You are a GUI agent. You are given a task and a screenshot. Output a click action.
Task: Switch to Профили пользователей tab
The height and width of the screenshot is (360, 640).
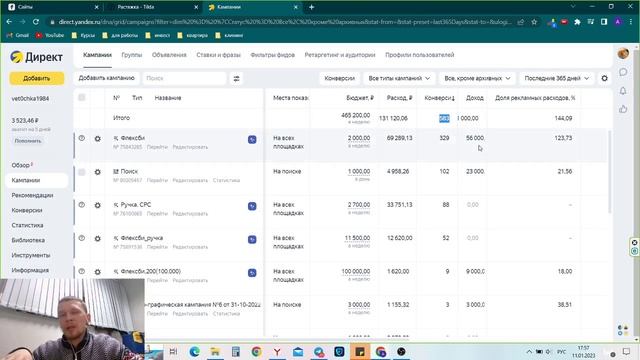[420, 55]
